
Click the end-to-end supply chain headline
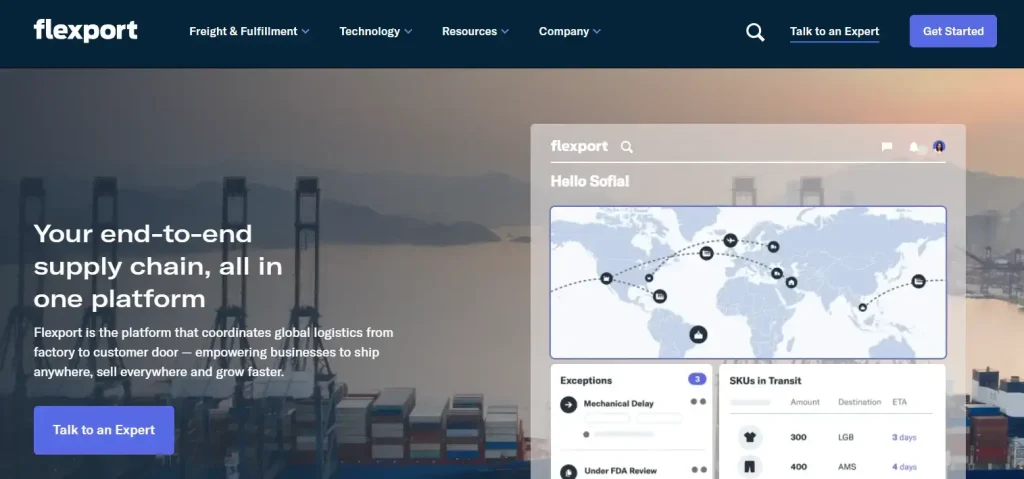click(x=158, y=266)
